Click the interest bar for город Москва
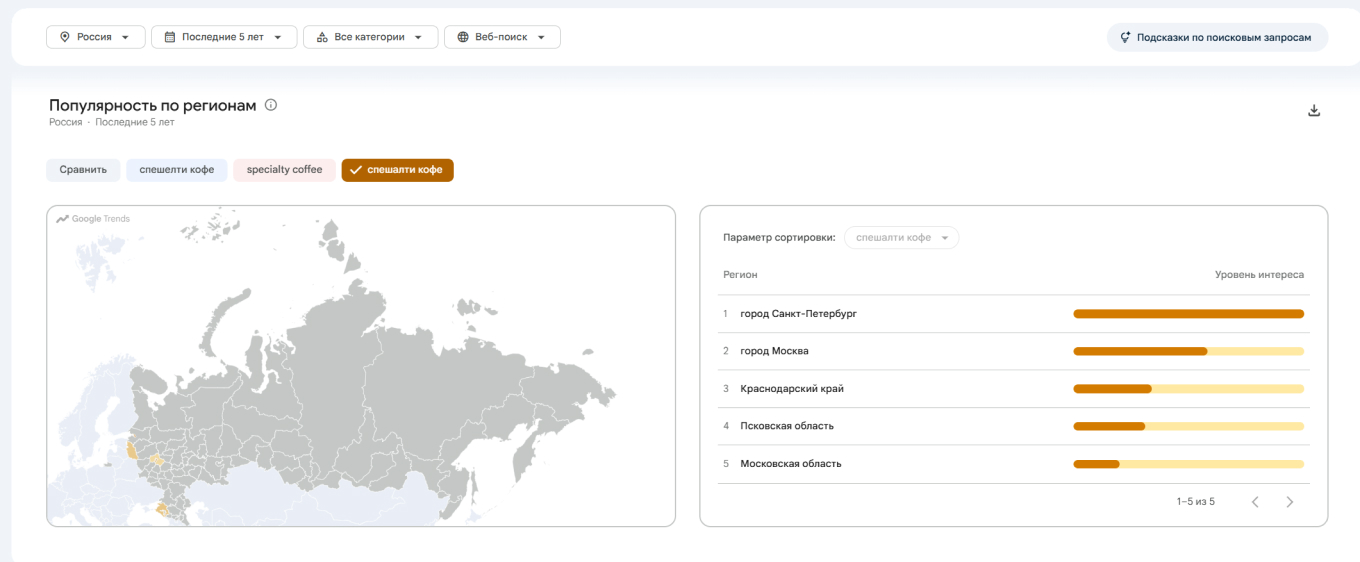This screenshot has width=1360, height=562. point(1189,351)
